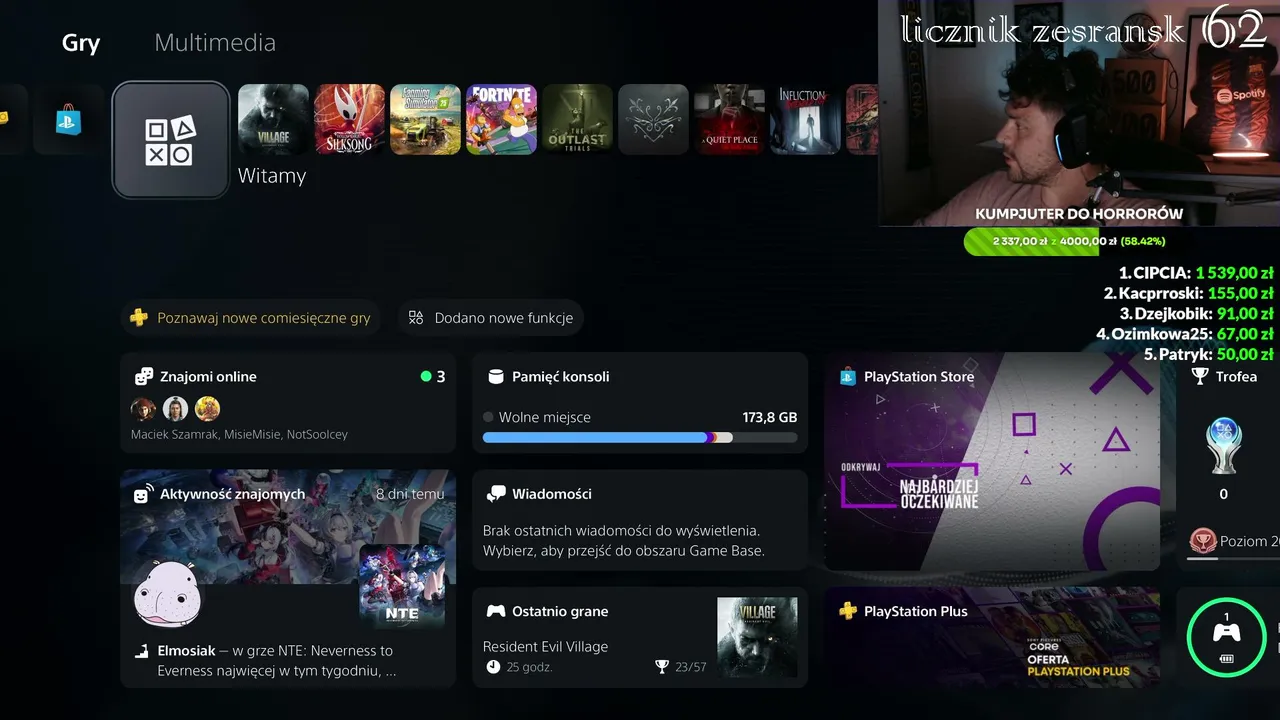Screen dimensions: 1280x720
Task: Select the highlighted Witamy home tile
Action: point(171,140)
